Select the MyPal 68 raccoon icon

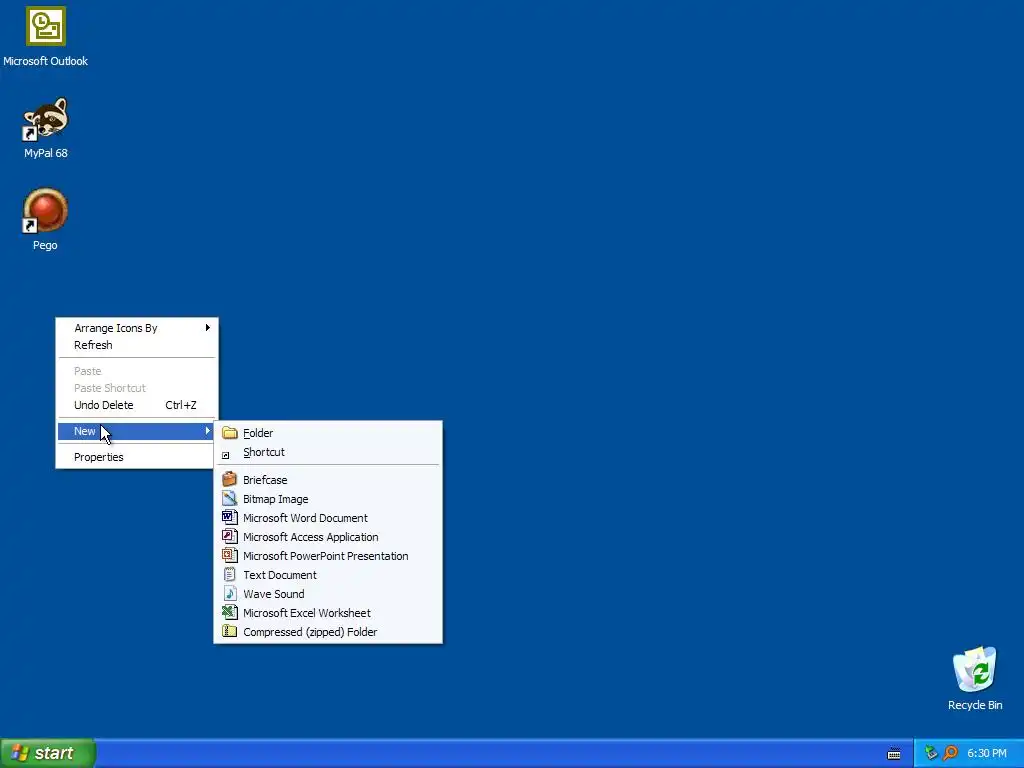point(46,118)
